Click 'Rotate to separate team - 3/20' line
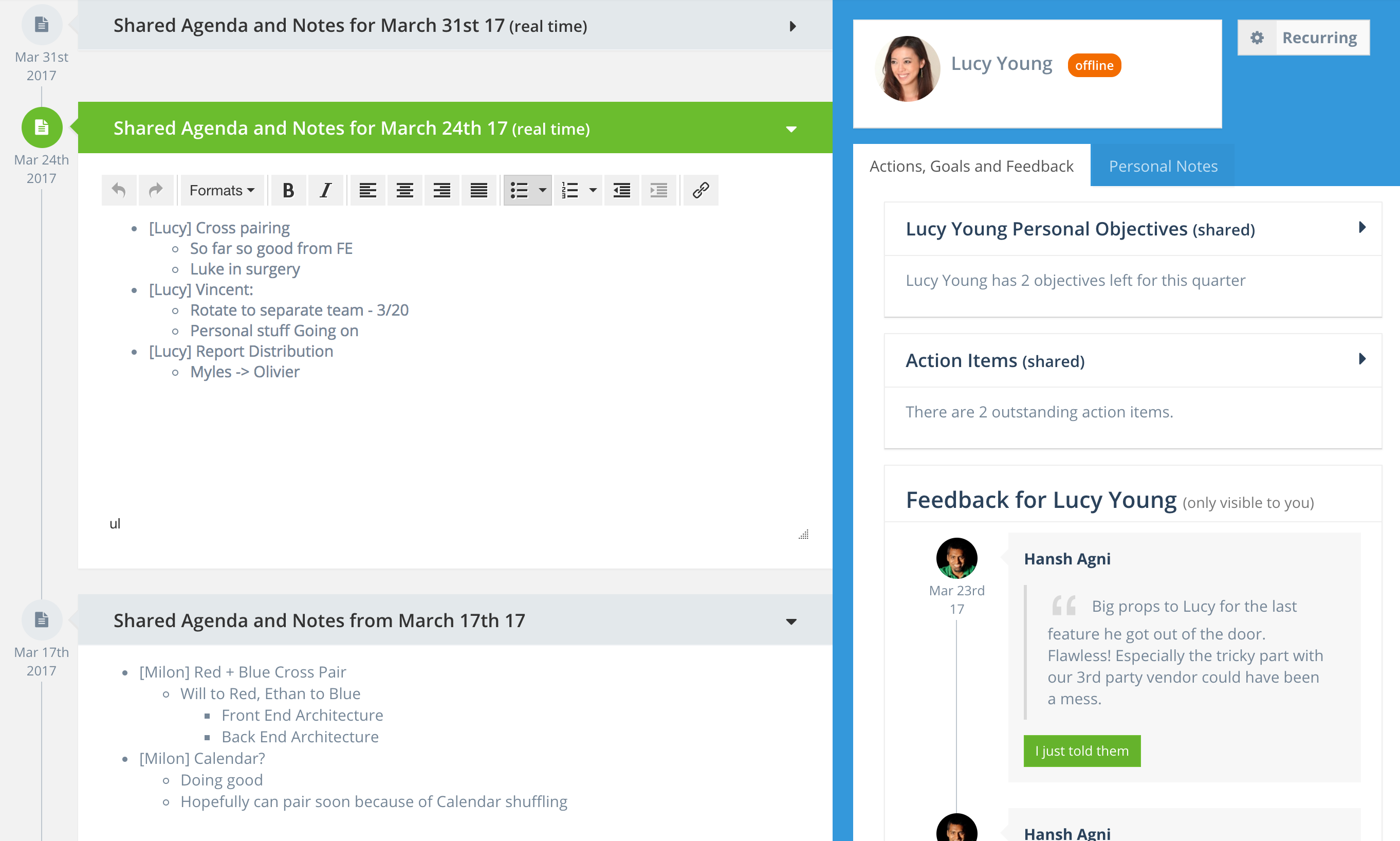 299,310
